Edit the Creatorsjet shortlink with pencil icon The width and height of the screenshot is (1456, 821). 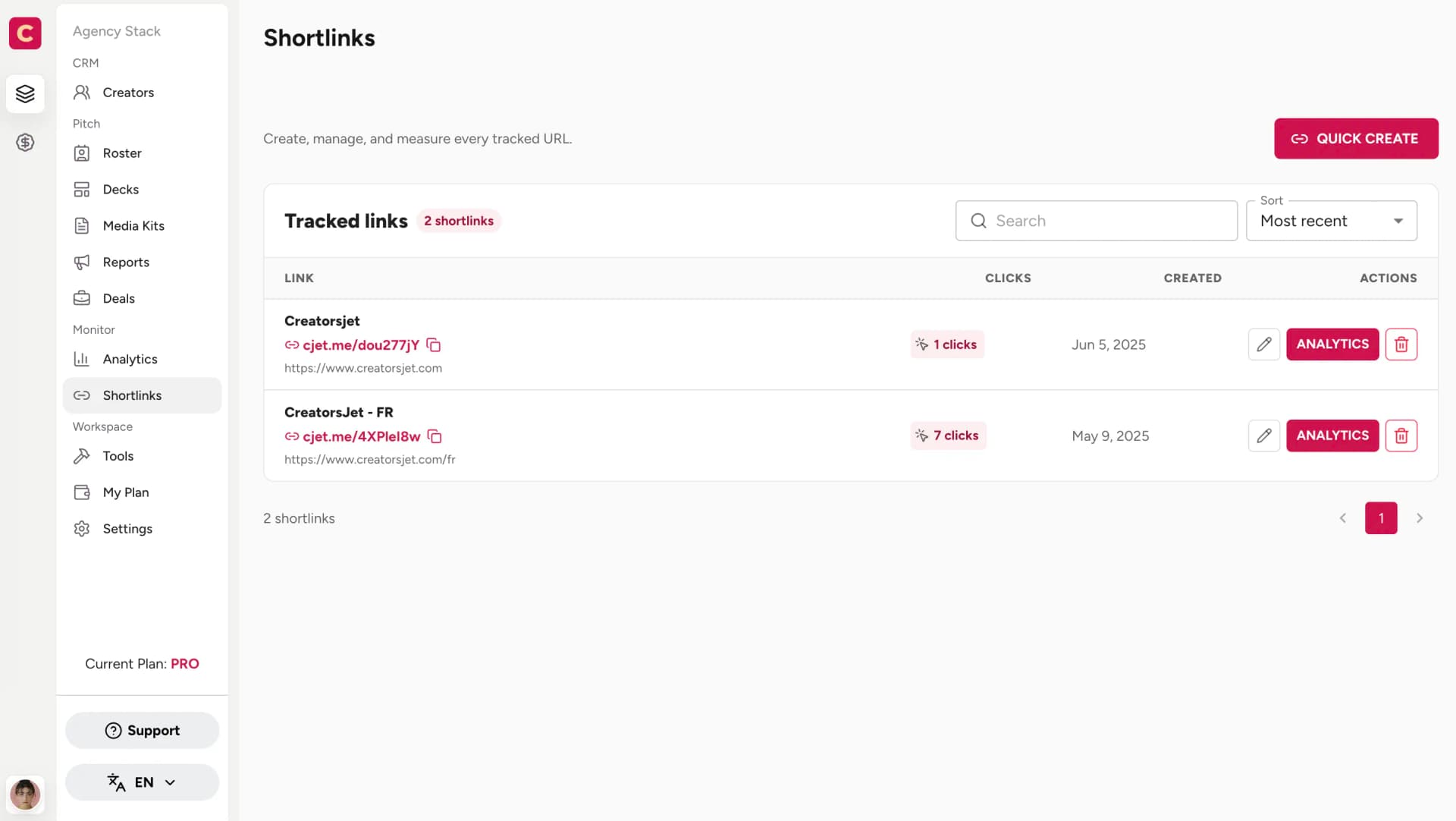click(x=1263, y=344)
